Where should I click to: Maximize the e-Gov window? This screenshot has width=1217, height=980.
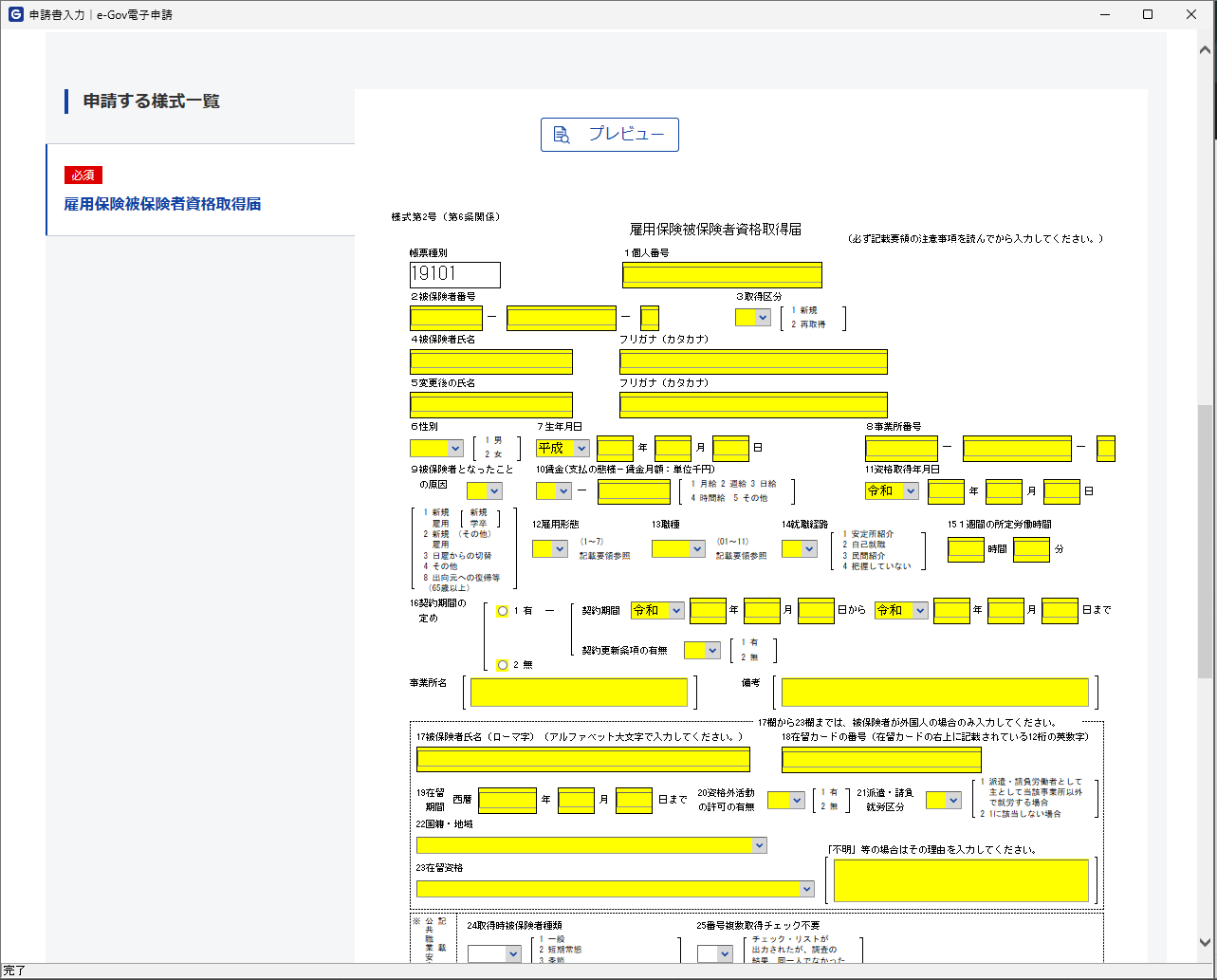pyautogui.click(x=1148, y=14)
